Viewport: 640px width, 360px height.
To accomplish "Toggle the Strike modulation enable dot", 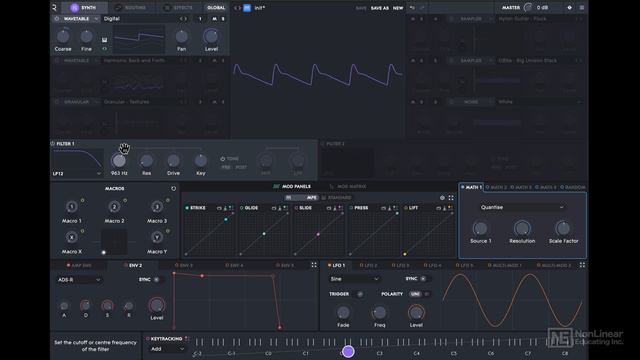I will click(187, 208).
